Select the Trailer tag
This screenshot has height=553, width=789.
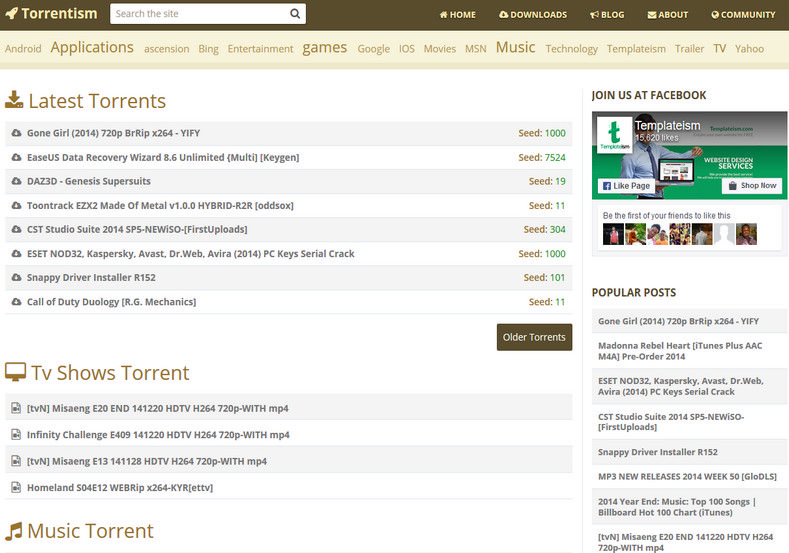689,49
